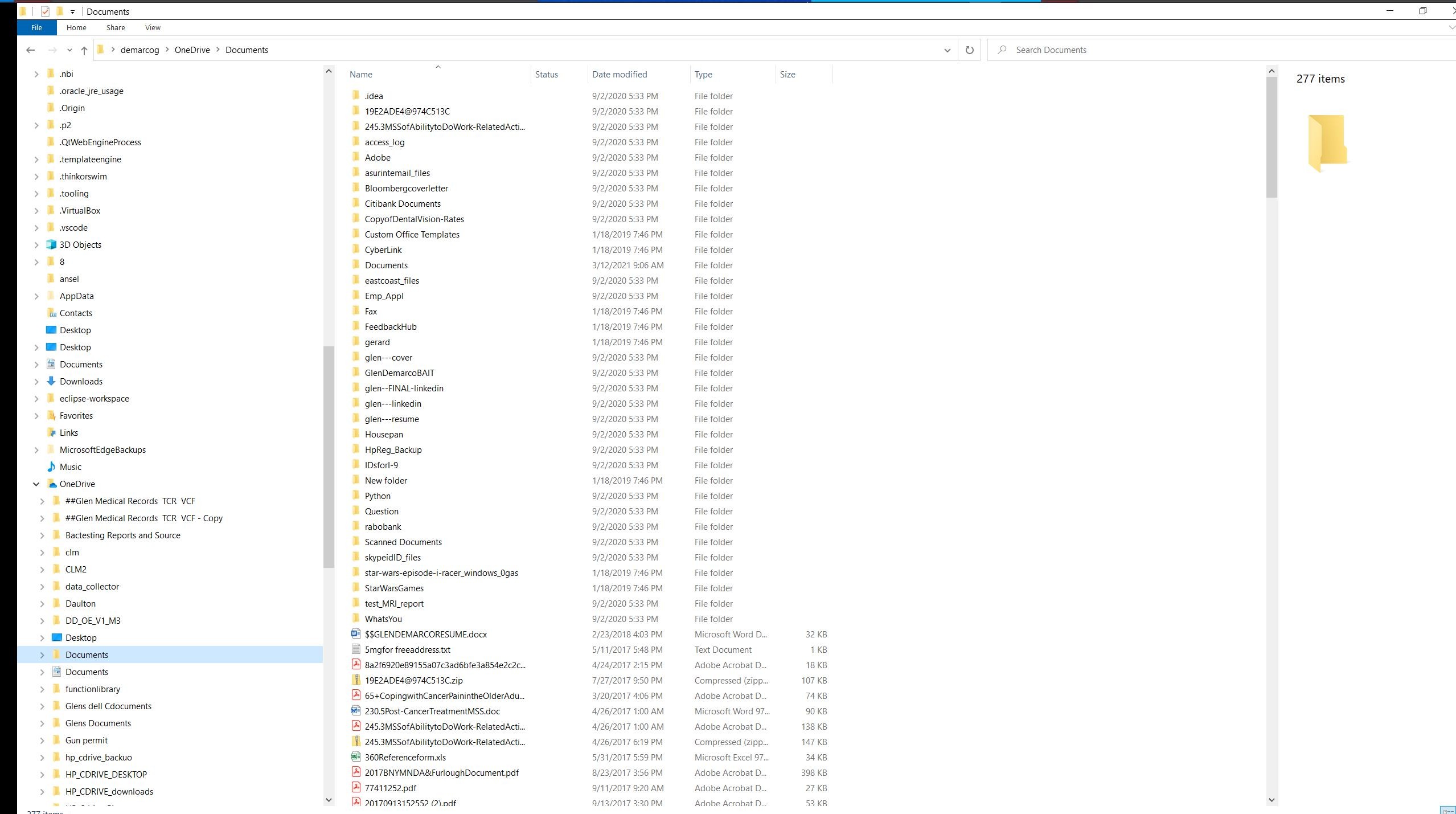The width and height of the screenshot is (1456, 814).
Task: Click the Properties checkmark quick access icon
Action: click(45, 11)
